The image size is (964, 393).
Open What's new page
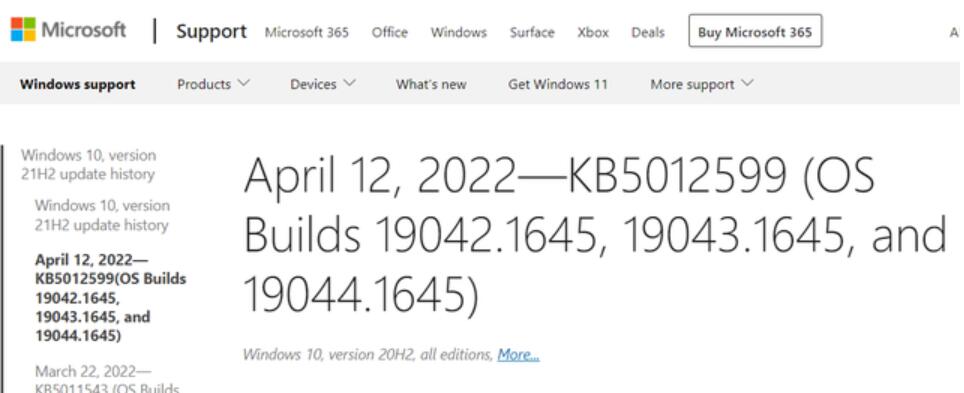tap(431, 84)
